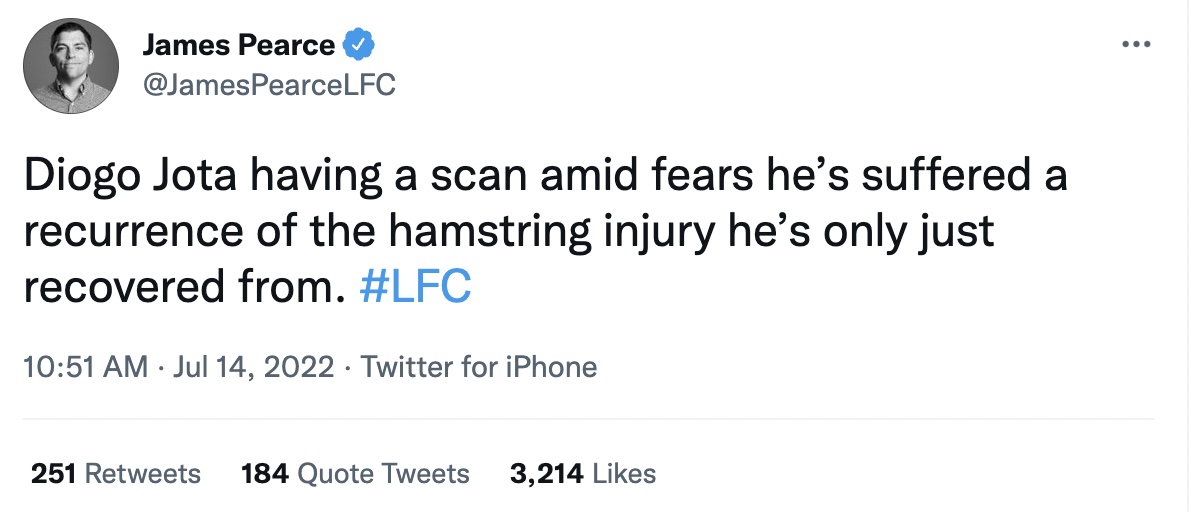Open the Twitter for iPhone source link
This screenshot has height=512, width=1192.
click(x=479, y=367)
